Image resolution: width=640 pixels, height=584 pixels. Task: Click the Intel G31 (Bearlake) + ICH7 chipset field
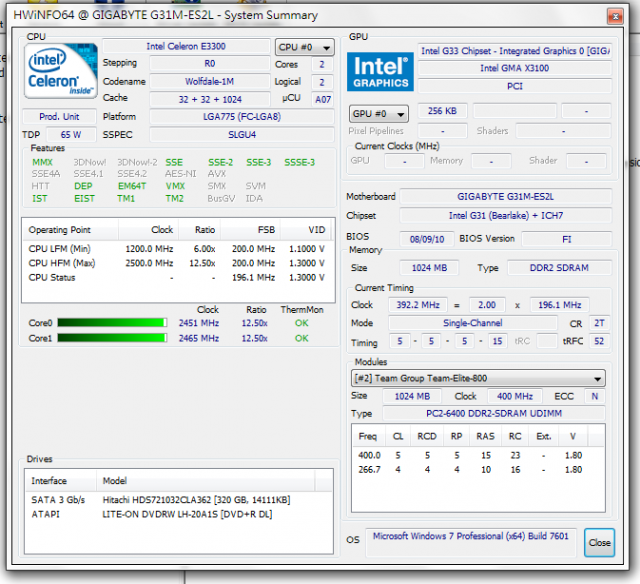[506, 215]
